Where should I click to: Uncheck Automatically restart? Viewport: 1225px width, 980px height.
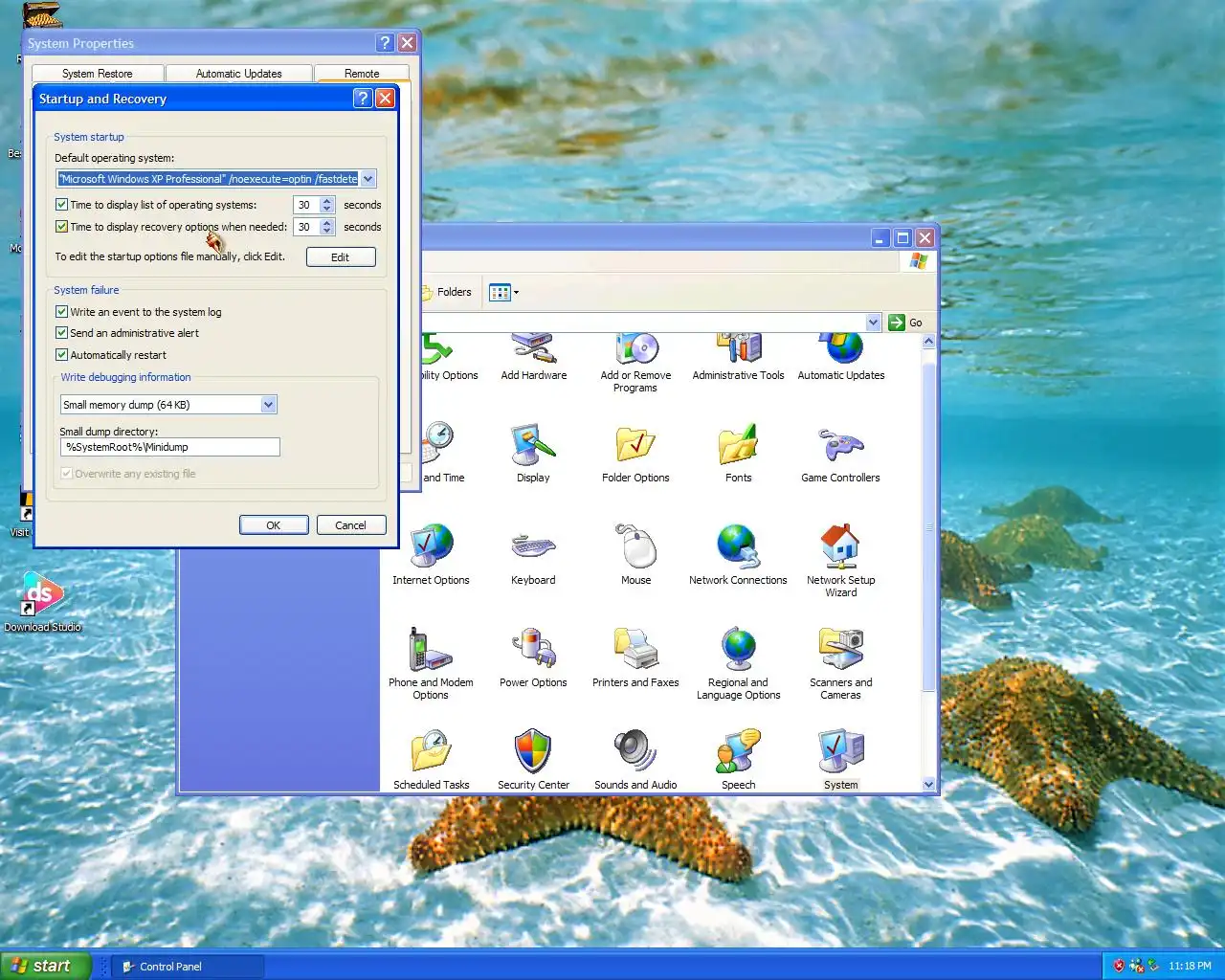[x=61, y=355]
